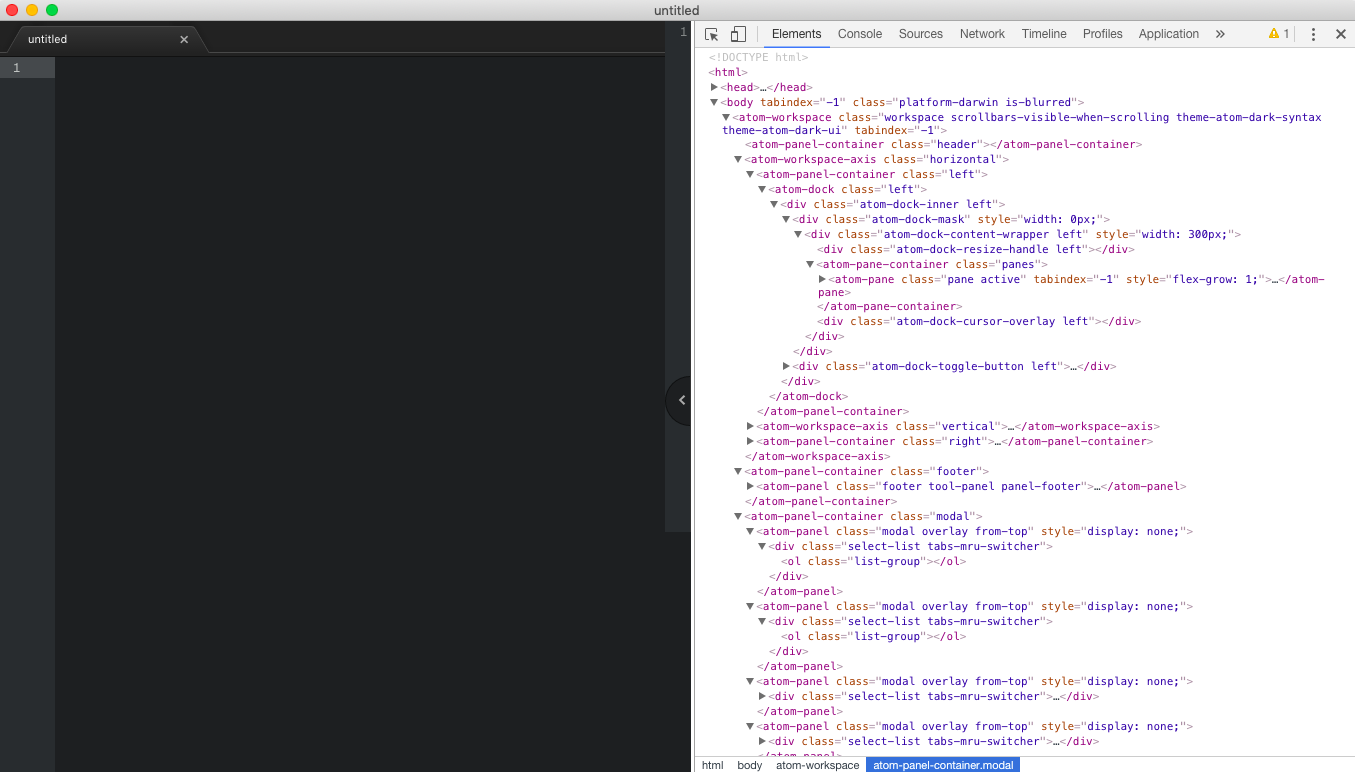
Task: Select html in the breadcrumb bar
Action: click(x=712, y=765)
